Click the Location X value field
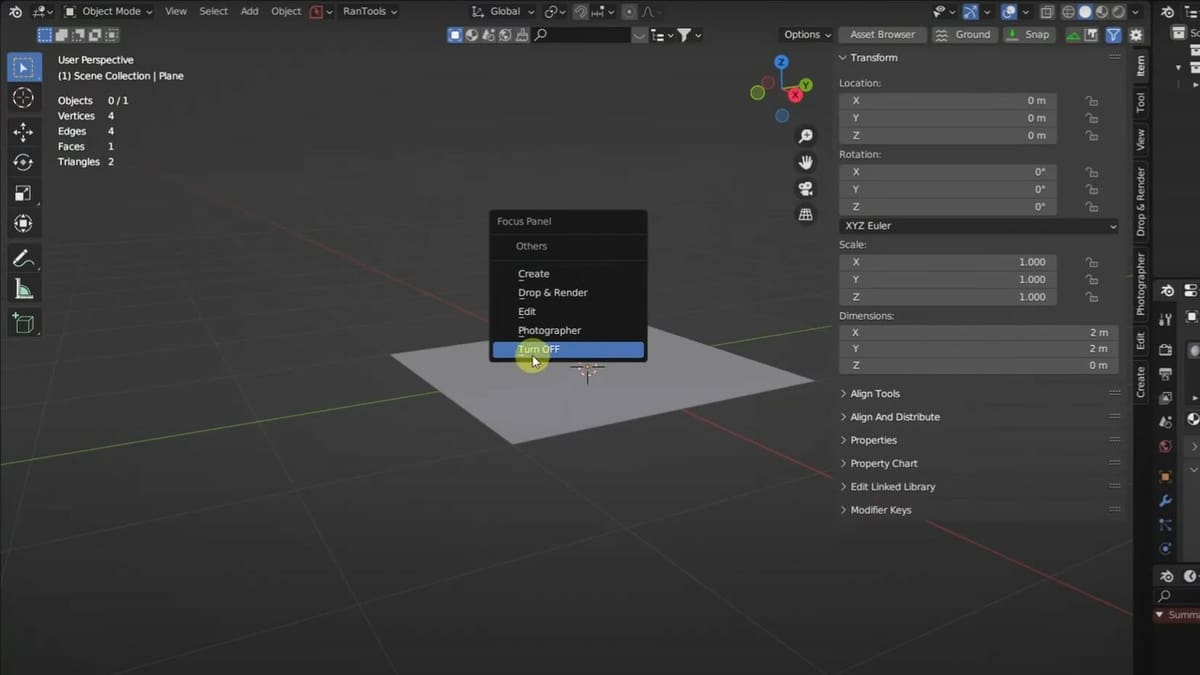Image resolution: width=1200 pixels, height=675 pixels. [947, 101]
